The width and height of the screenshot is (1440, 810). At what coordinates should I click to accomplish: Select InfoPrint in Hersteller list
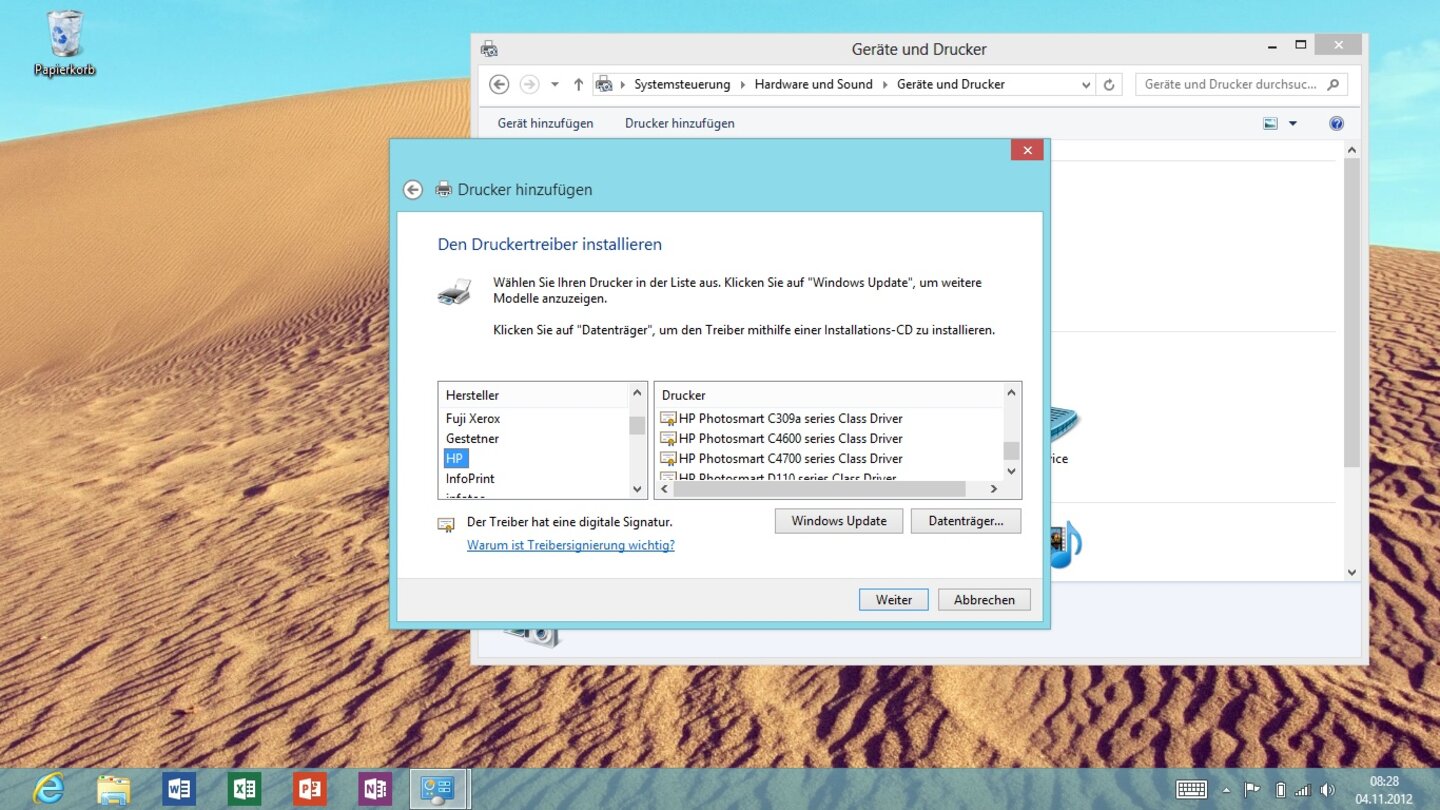(470, 479)
